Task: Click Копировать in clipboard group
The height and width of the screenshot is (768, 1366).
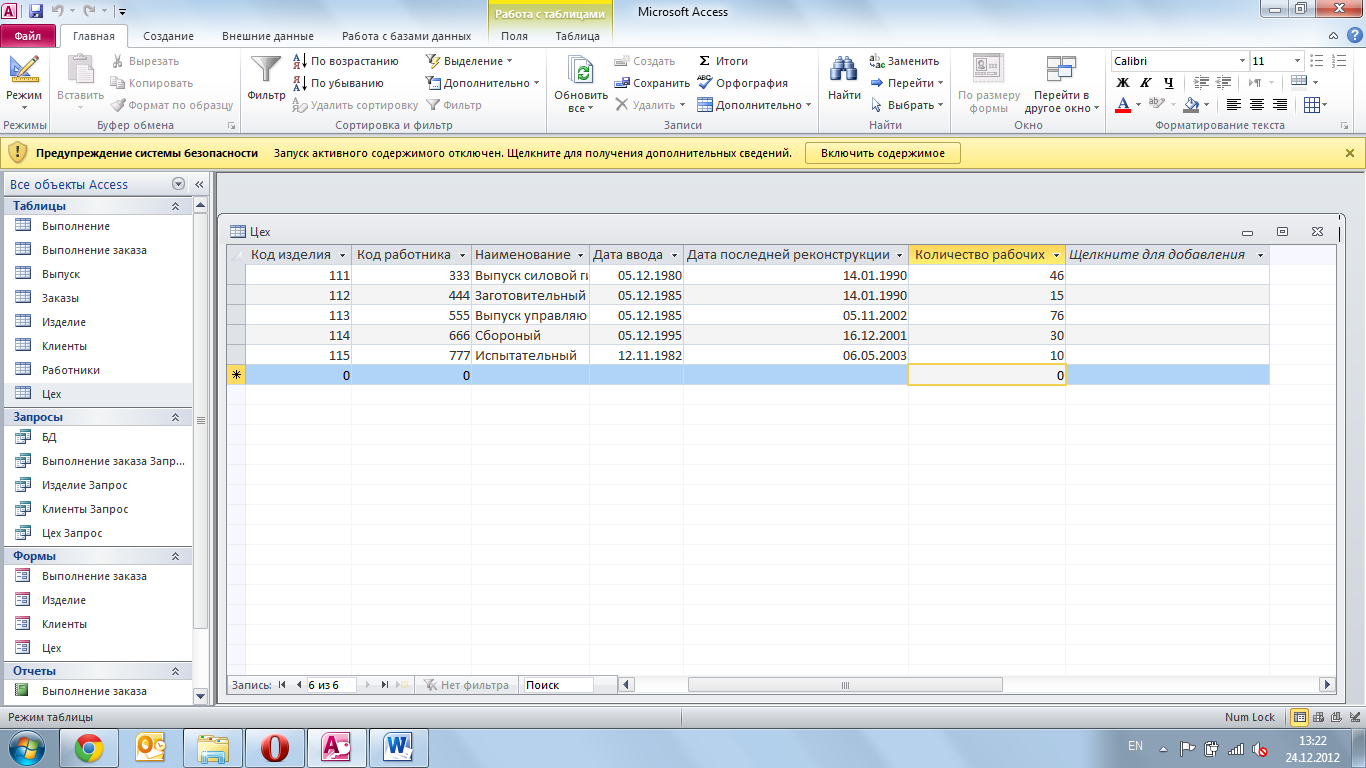Action: click(x=152, y=83)
